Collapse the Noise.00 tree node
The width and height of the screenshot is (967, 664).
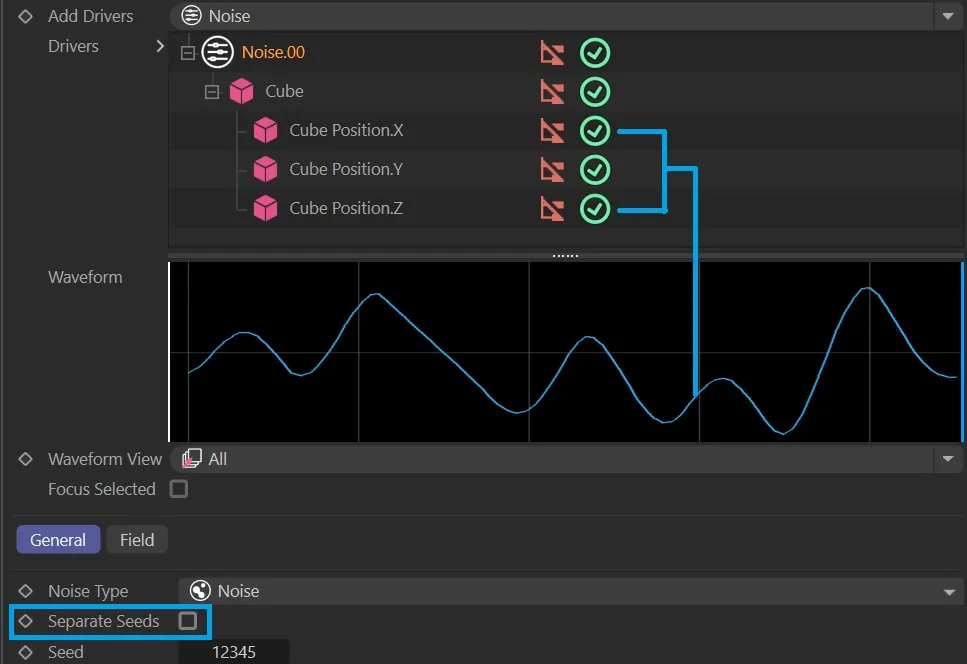(x=187, y=53)
